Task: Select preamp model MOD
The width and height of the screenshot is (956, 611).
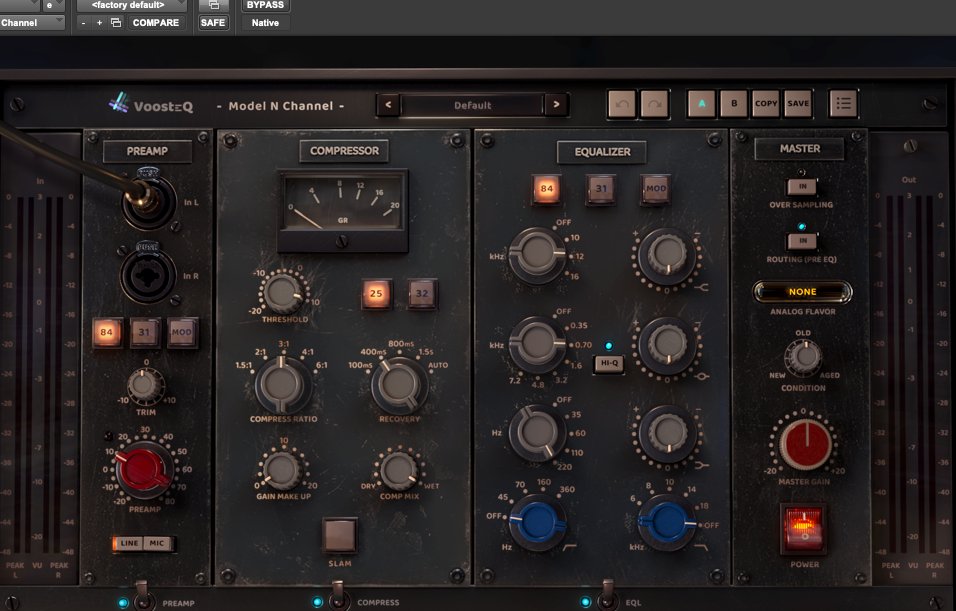Action: pyautogui.click(x=182, y=332)
